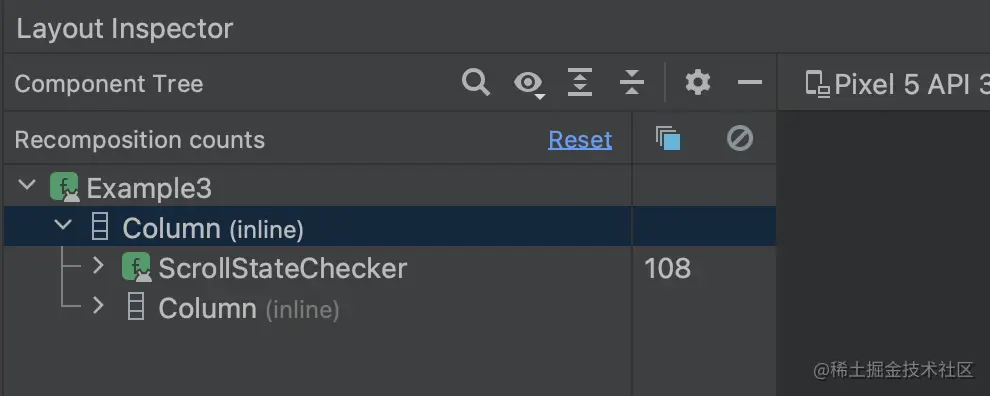The height and width of the screenshot is (396, 990).
Task: Click the Example3 composable function icon
Action: coord(64,188)
